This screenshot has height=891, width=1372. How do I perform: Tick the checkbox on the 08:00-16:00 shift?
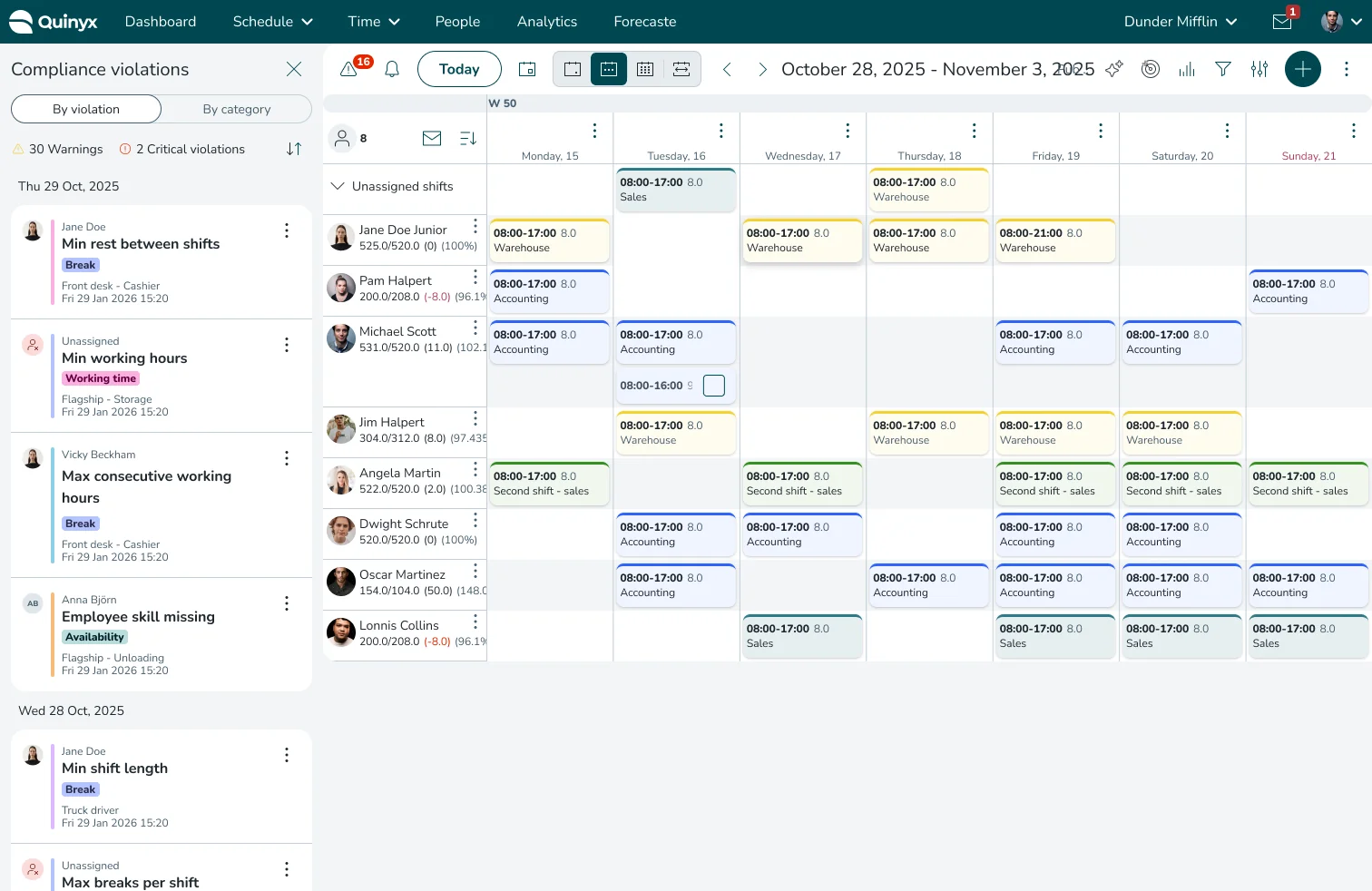(x=714, y=386)
